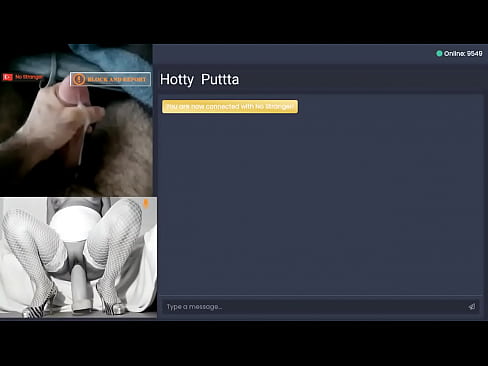Select the lower self video feed
Screen dimensions: 488x366
click(78, 257)
